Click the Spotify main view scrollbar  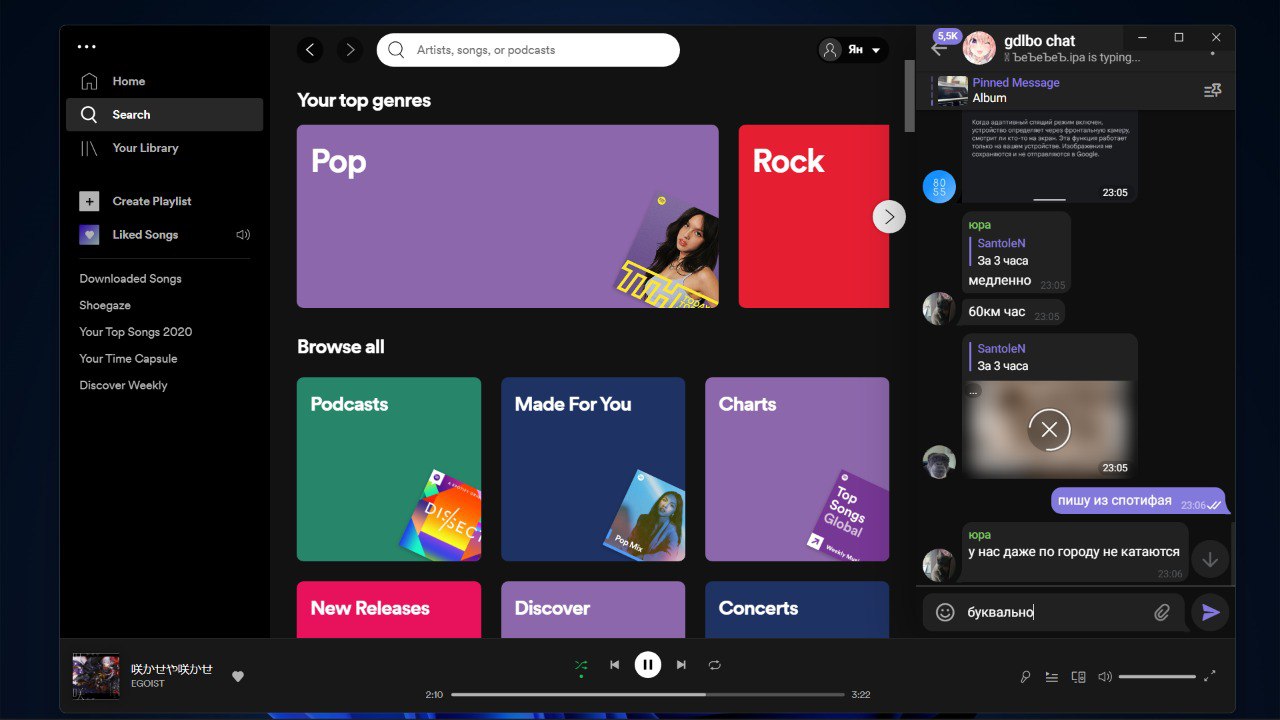pos(909,96)
